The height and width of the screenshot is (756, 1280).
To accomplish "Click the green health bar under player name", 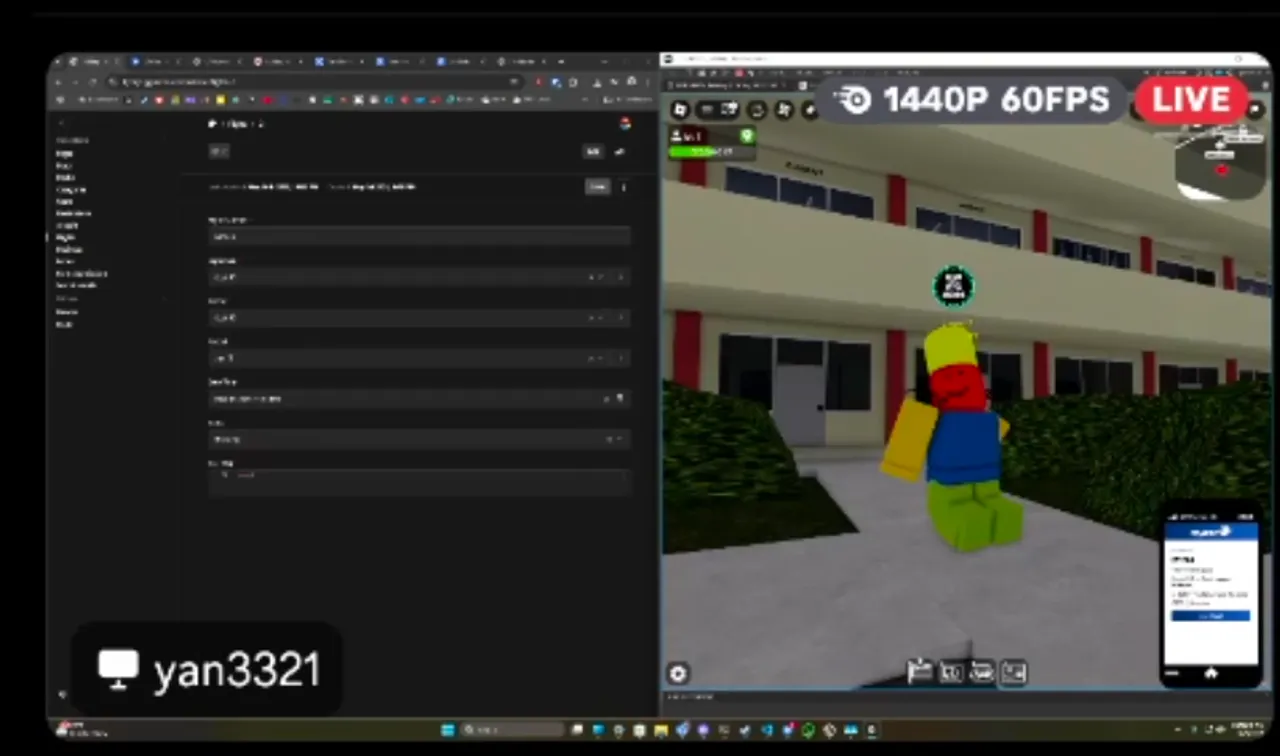I will (x=712, y=152).
